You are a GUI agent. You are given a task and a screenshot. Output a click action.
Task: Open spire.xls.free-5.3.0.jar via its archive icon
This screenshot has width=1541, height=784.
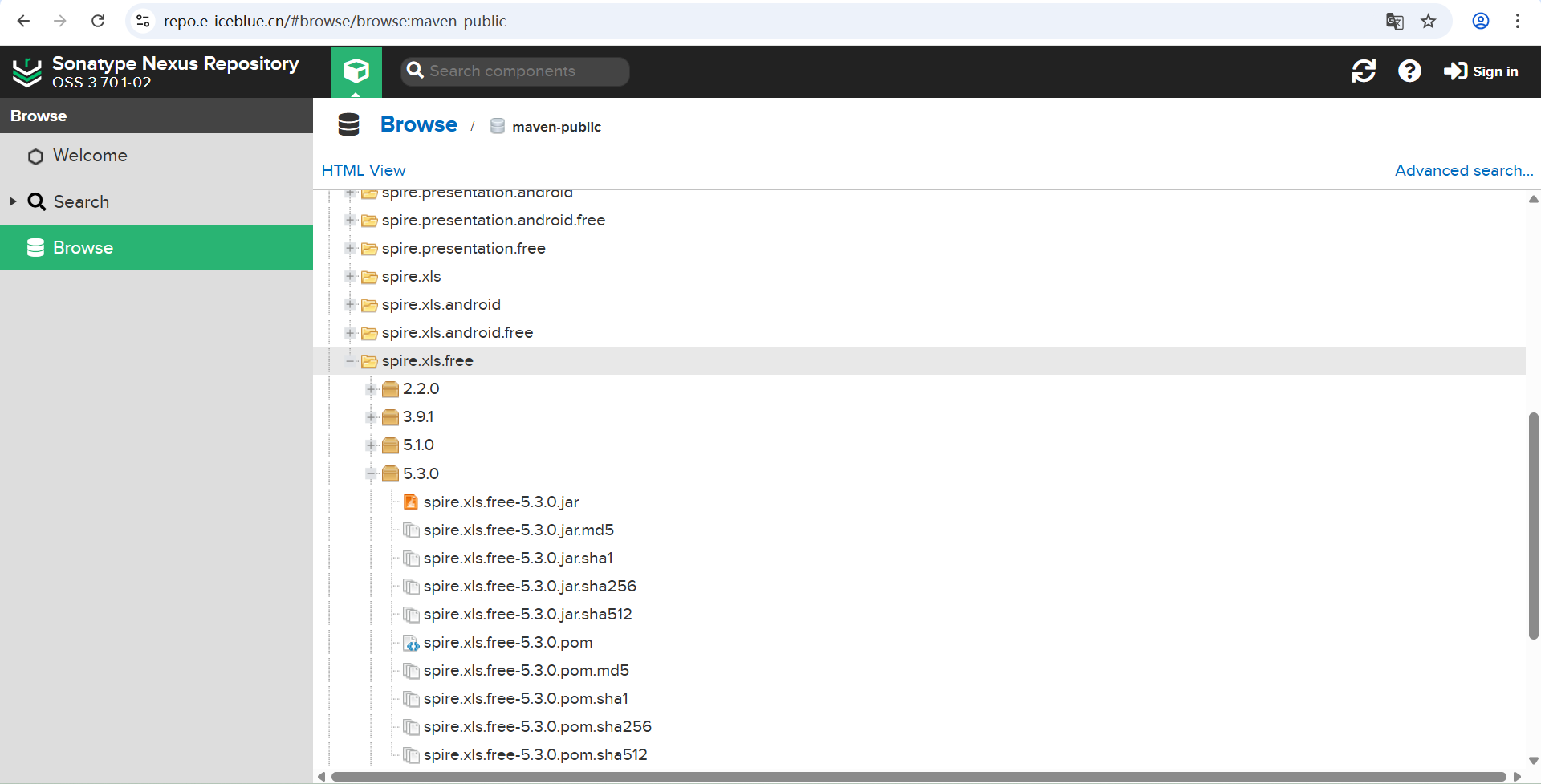[411, 502]
